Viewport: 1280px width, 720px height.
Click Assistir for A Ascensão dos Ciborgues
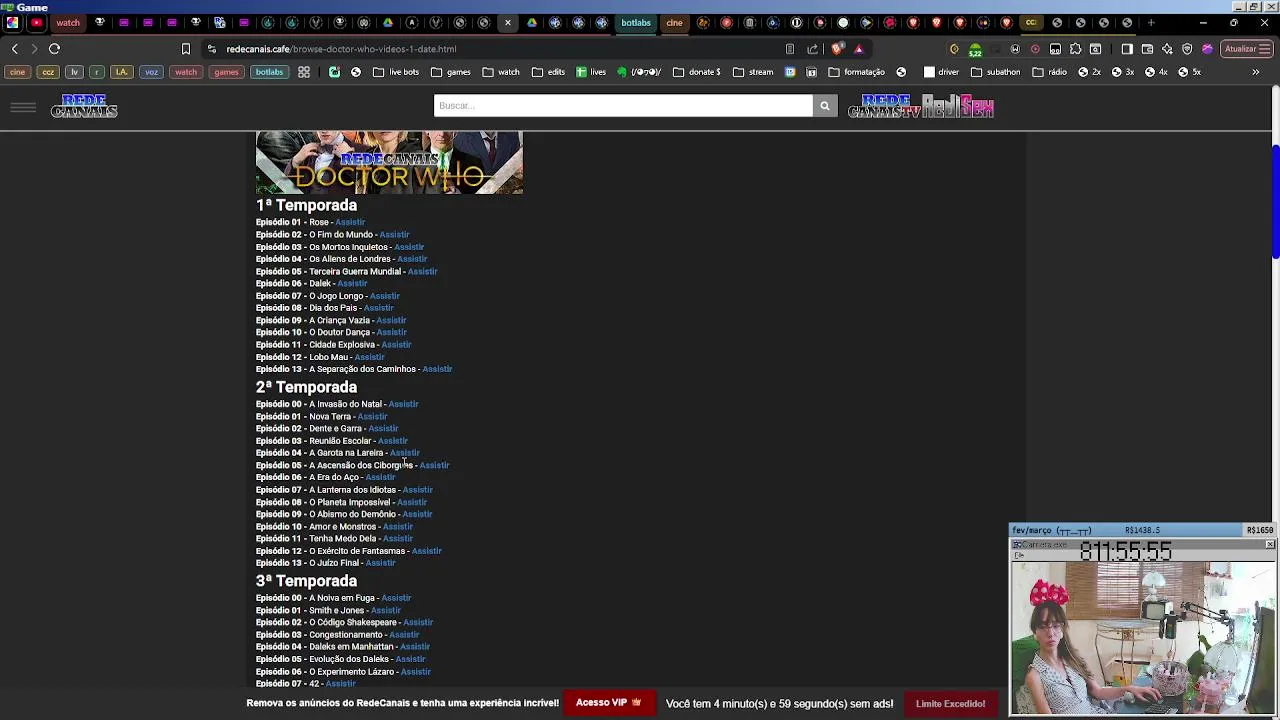coord(434,465)
